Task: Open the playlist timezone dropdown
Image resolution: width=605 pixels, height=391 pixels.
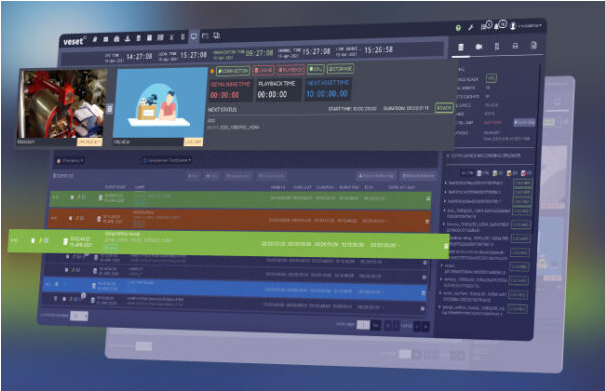Action: point(167,160)
